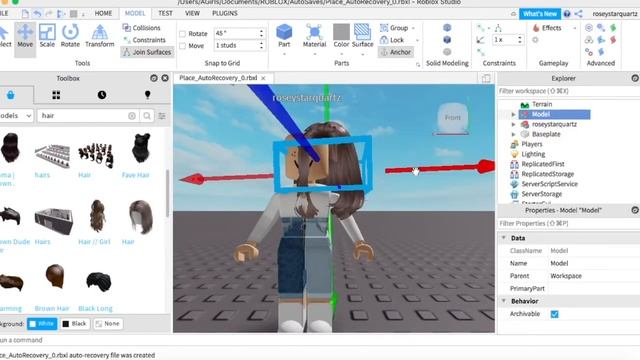Switch to the VIEW tab
Image resolution: width=640 pixels, height=360 pixels.
tap(192, 13)
